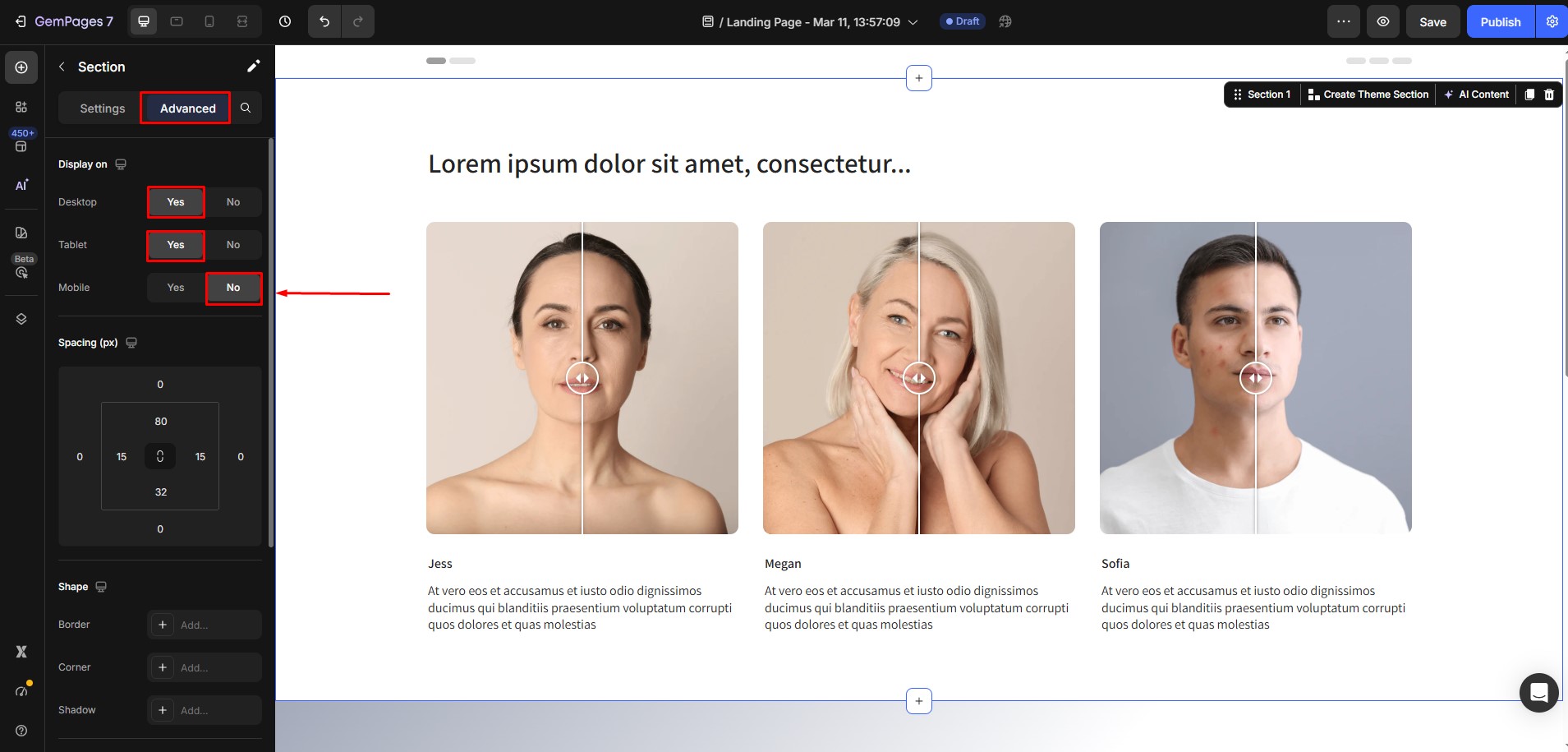
Task: Rename section using pencil icon
Action: pos(253,67)
